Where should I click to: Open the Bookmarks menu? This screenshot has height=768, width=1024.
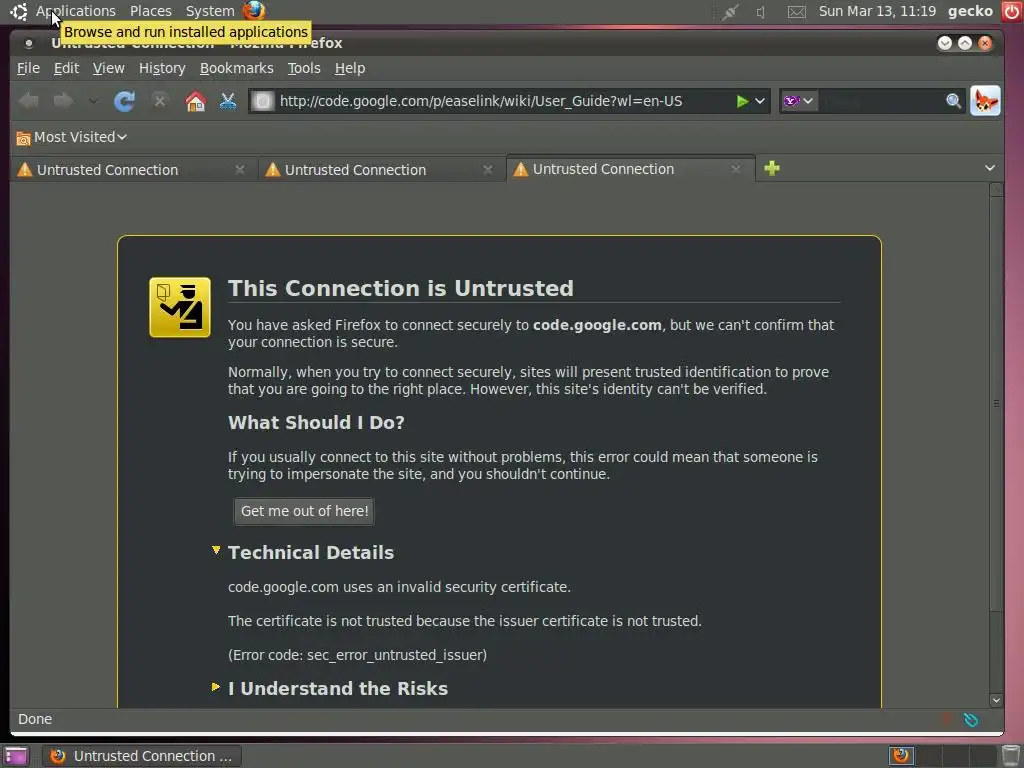pos(236,68)
